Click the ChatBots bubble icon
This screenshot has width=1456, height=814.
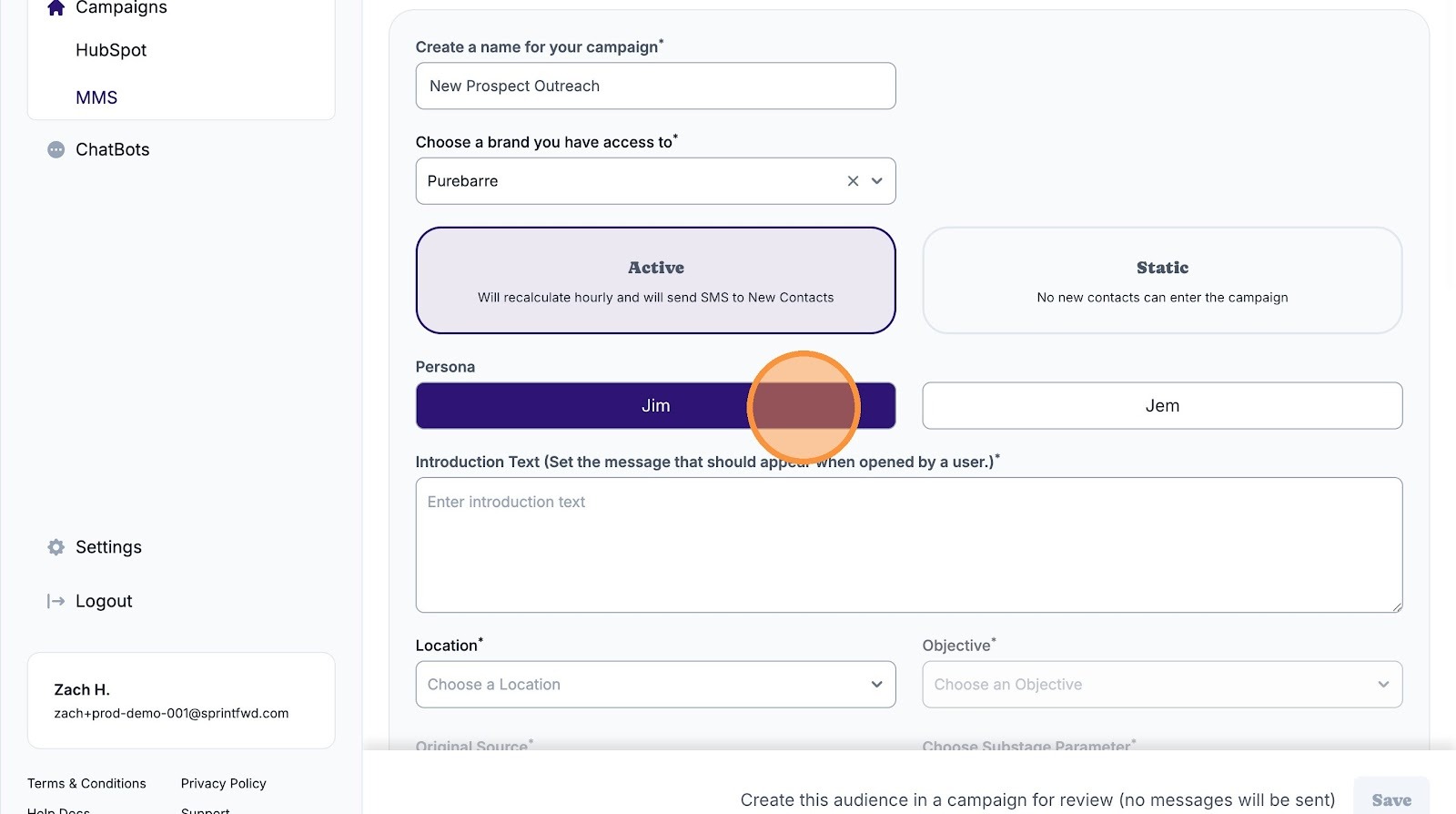pos(56,149)
